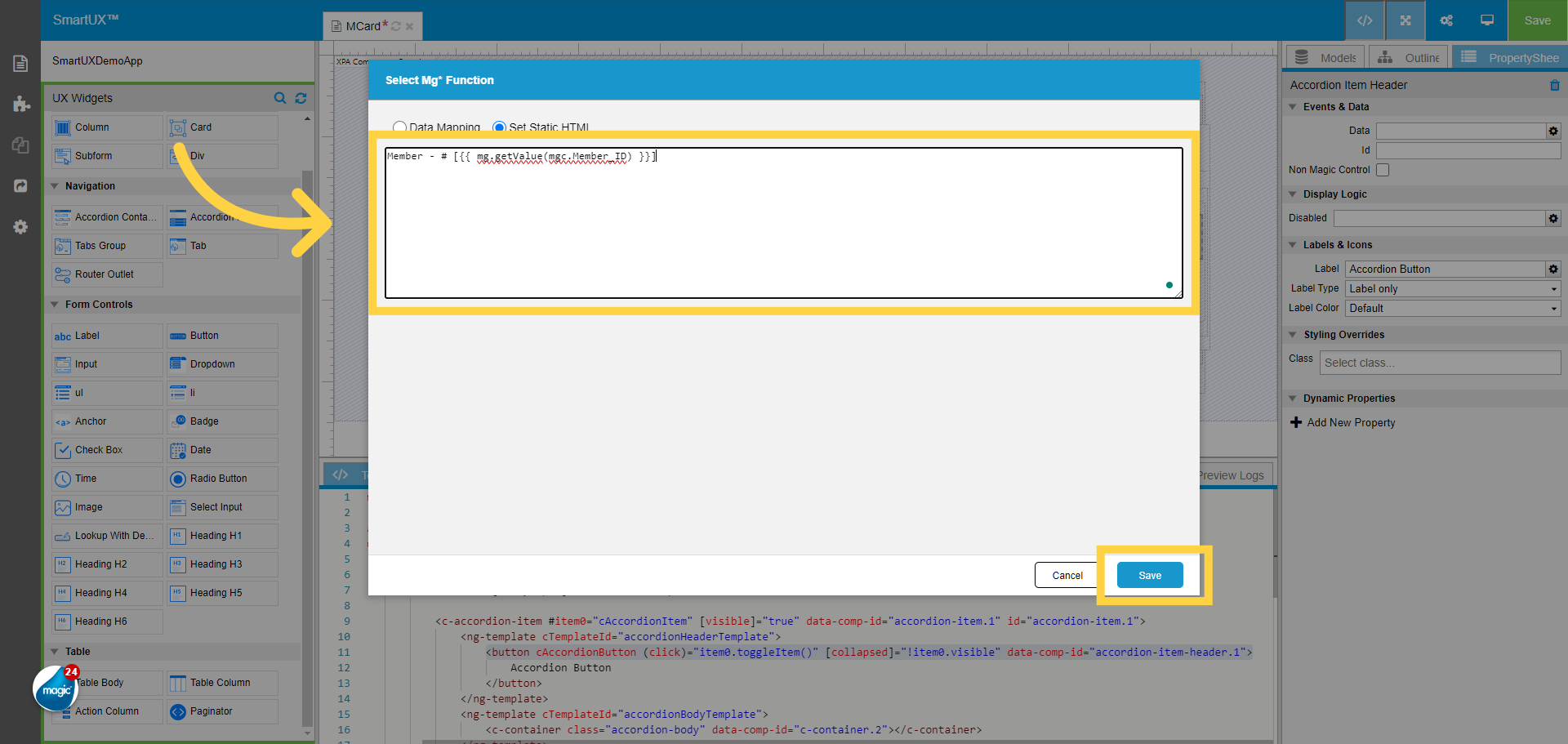The height and width of the screenshot is (744, 1568).
Task: Switch to the Models tab
Action: (x=1326, y=57)
